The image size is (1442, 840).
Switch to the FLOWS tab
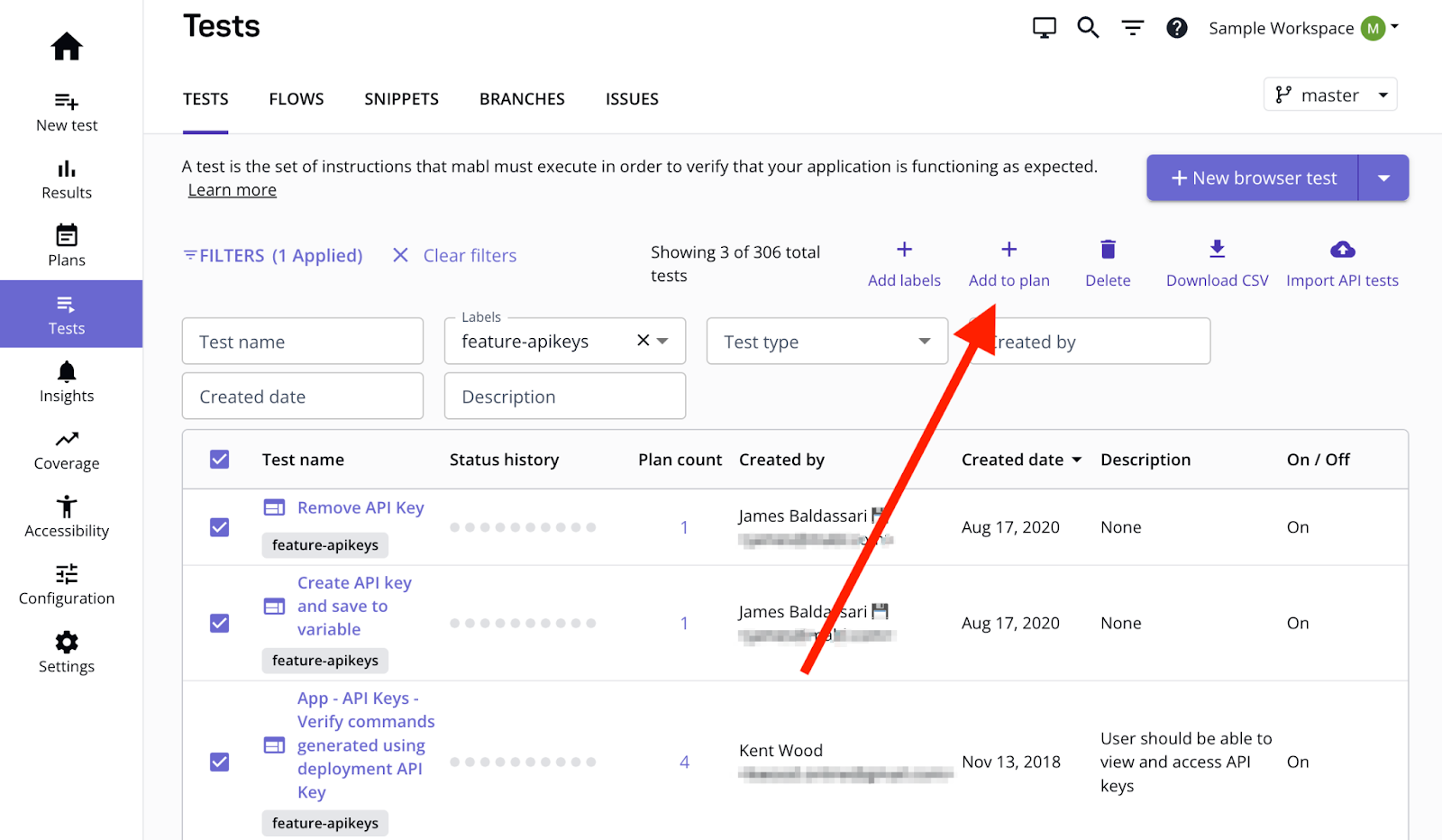click(x=296, y=98)
